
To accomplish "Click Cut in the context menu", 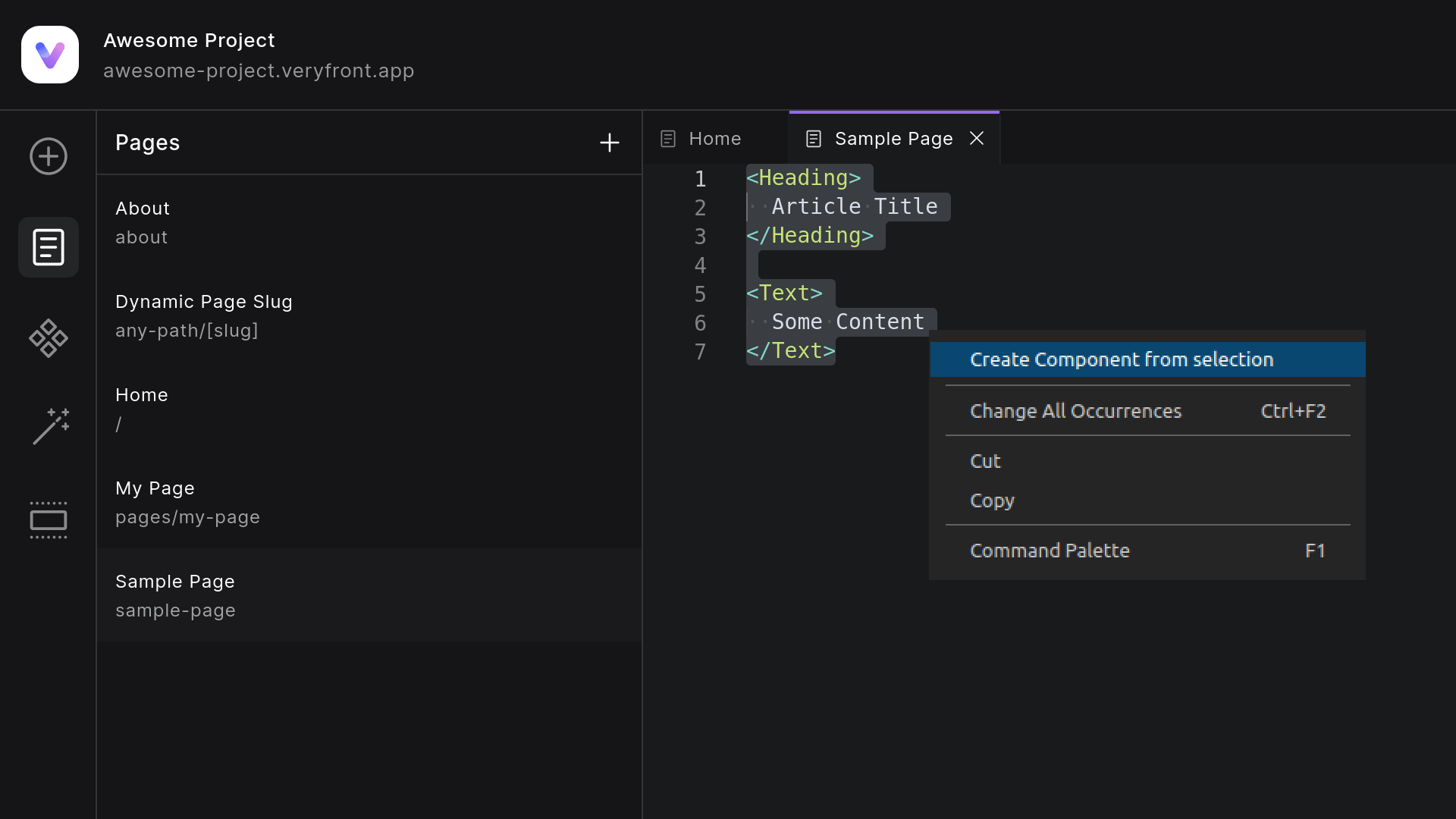I will (x=984, y=460).
